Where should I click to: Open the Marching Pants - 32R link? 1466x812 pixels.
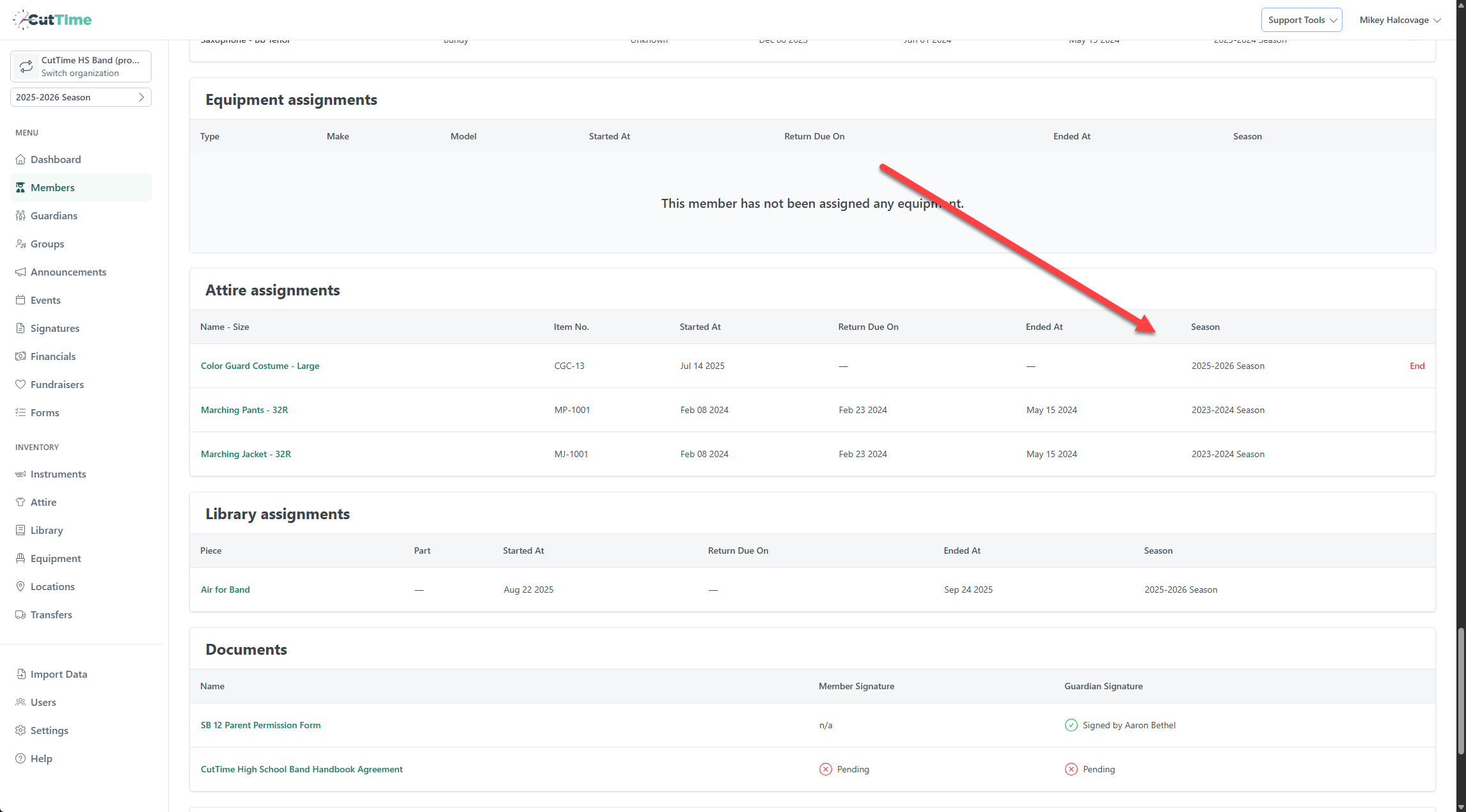(244, 410)
